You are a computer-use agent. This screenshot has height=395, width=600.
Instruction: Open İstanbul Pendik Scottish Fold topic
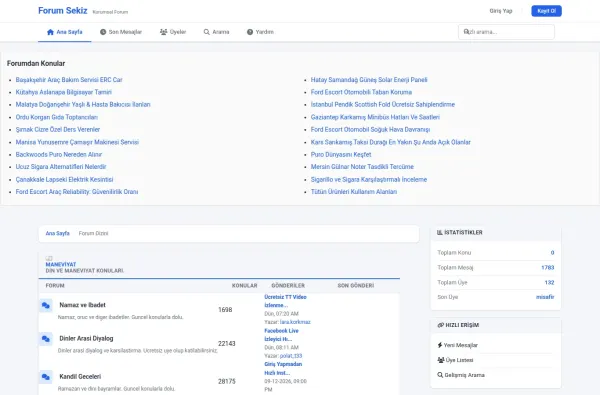(383, 104)
